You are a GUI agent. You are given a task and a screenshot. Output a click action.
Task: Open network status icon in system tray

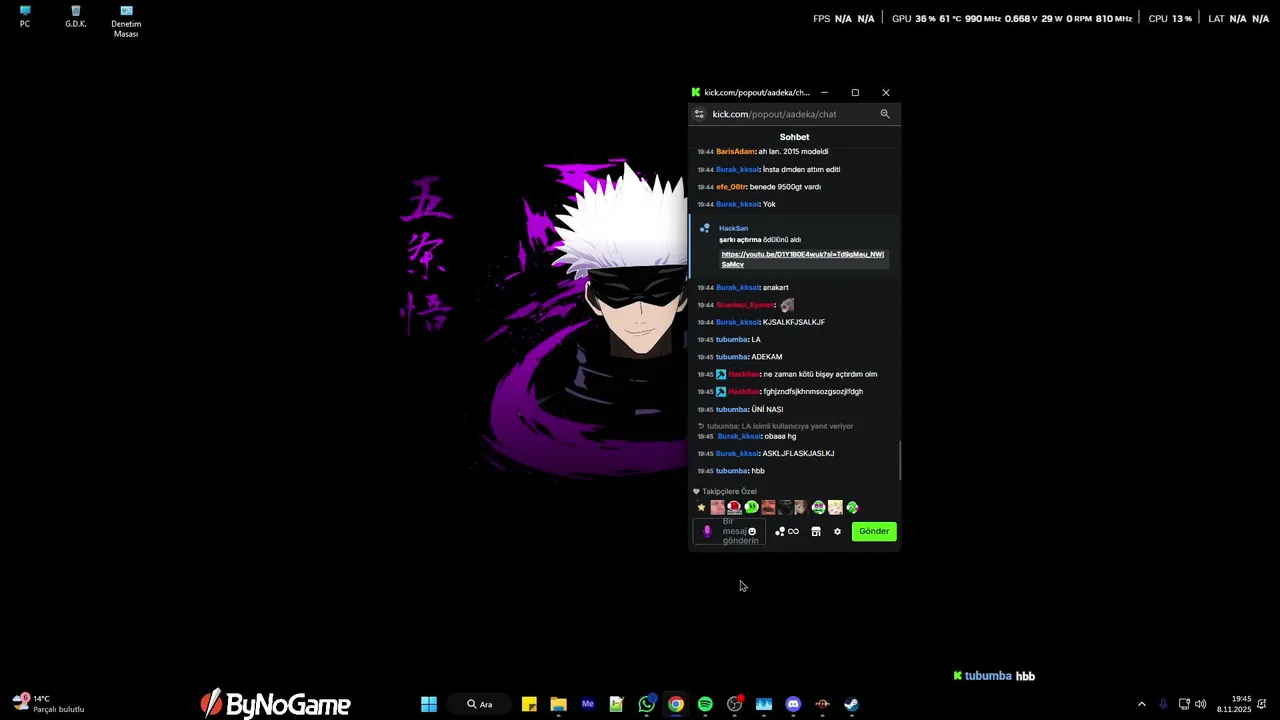tap(1184, 704)
